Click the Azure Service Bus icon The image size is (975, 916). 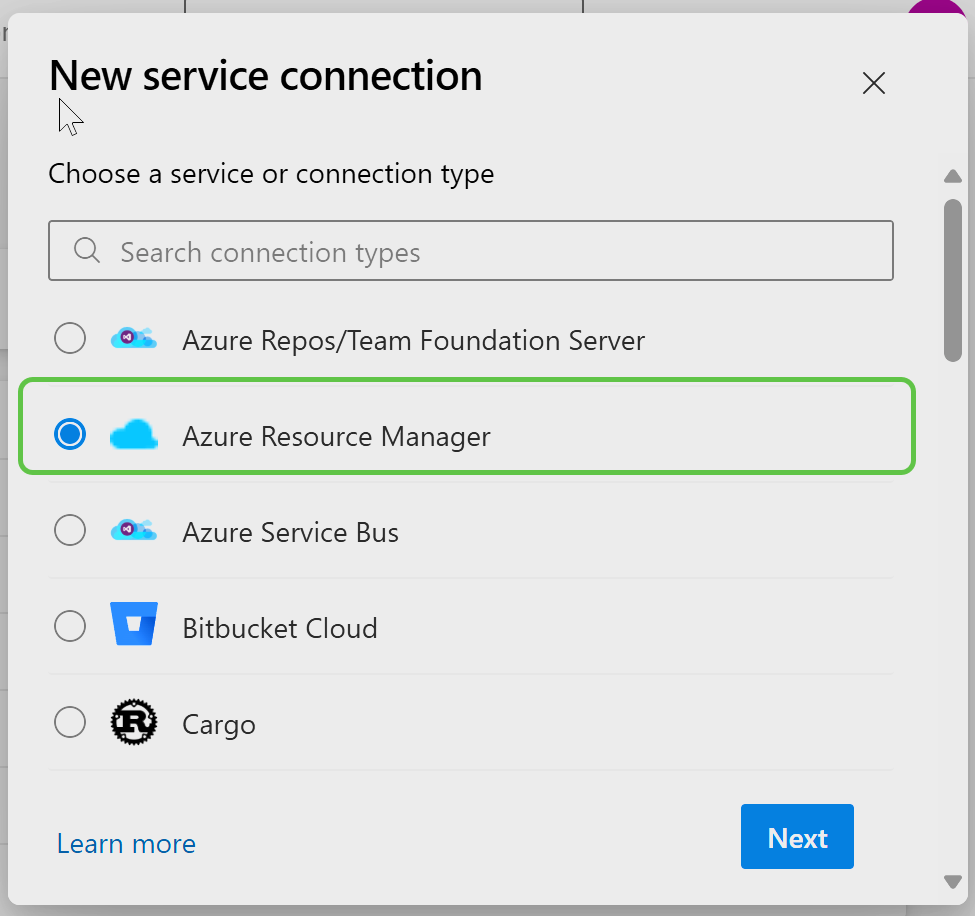pyautogui.click(x=134, y=530)
